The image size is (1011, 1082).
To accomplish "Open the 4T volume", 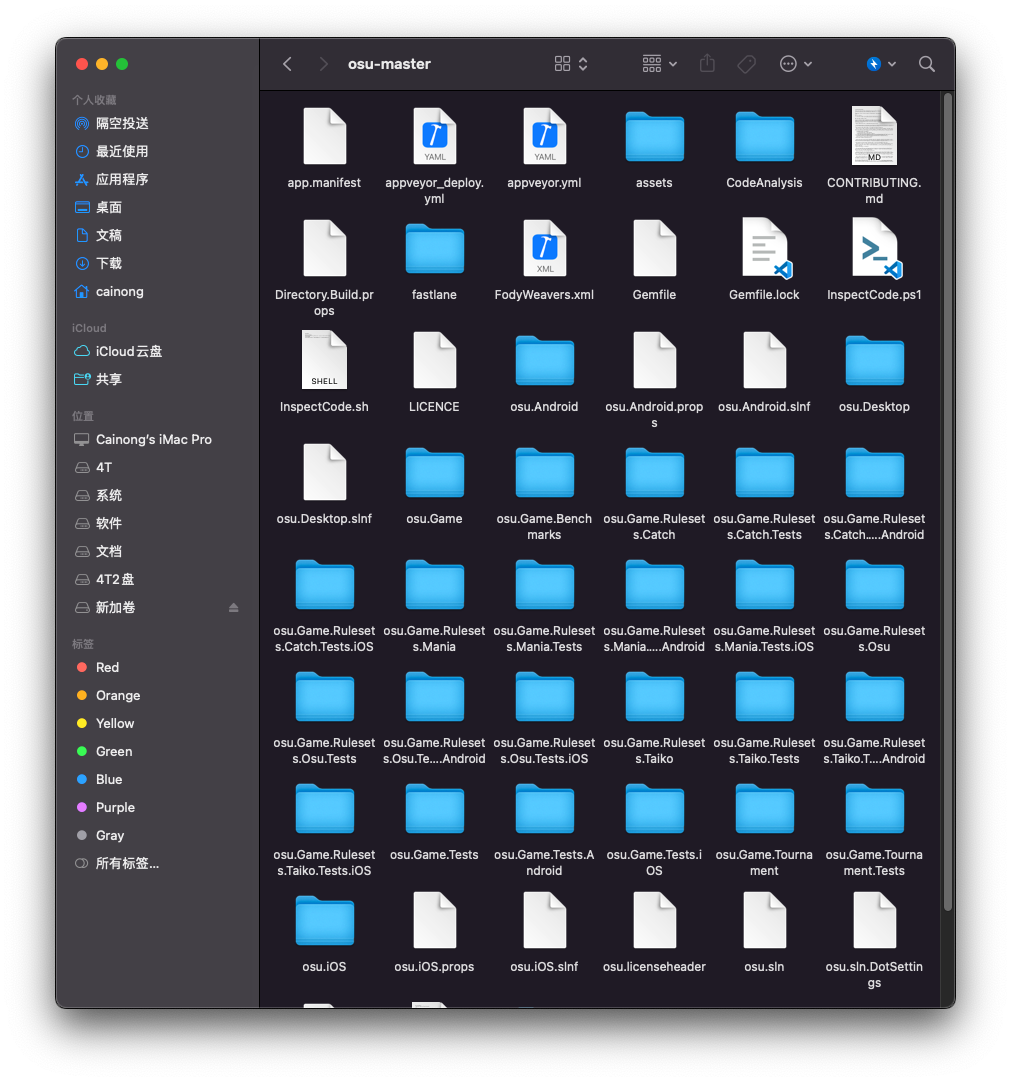I will click(157, 467).
